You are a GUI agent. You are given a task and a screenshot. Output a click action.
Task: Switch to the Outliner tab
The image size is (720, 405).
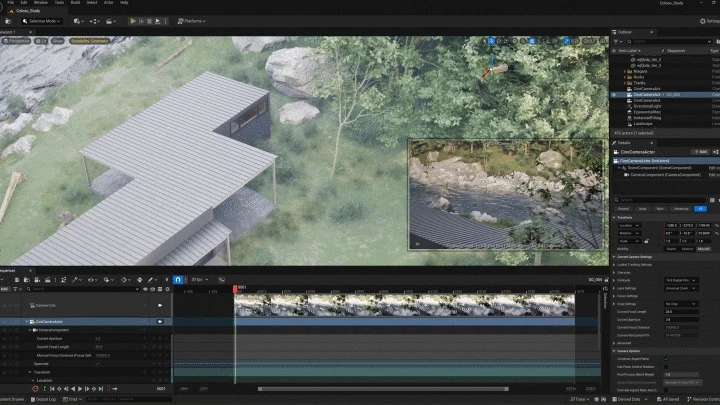(624, 32)
